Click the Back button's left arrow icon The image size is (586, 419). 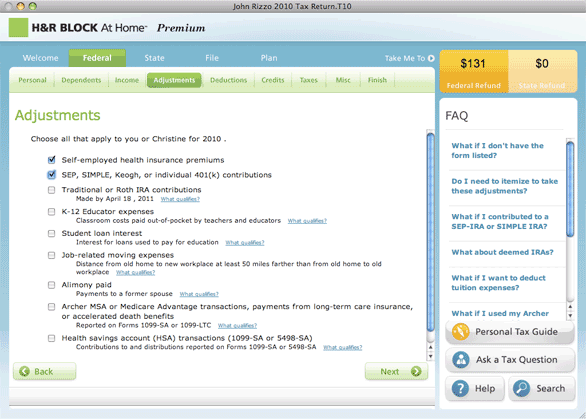coord(25,371)
